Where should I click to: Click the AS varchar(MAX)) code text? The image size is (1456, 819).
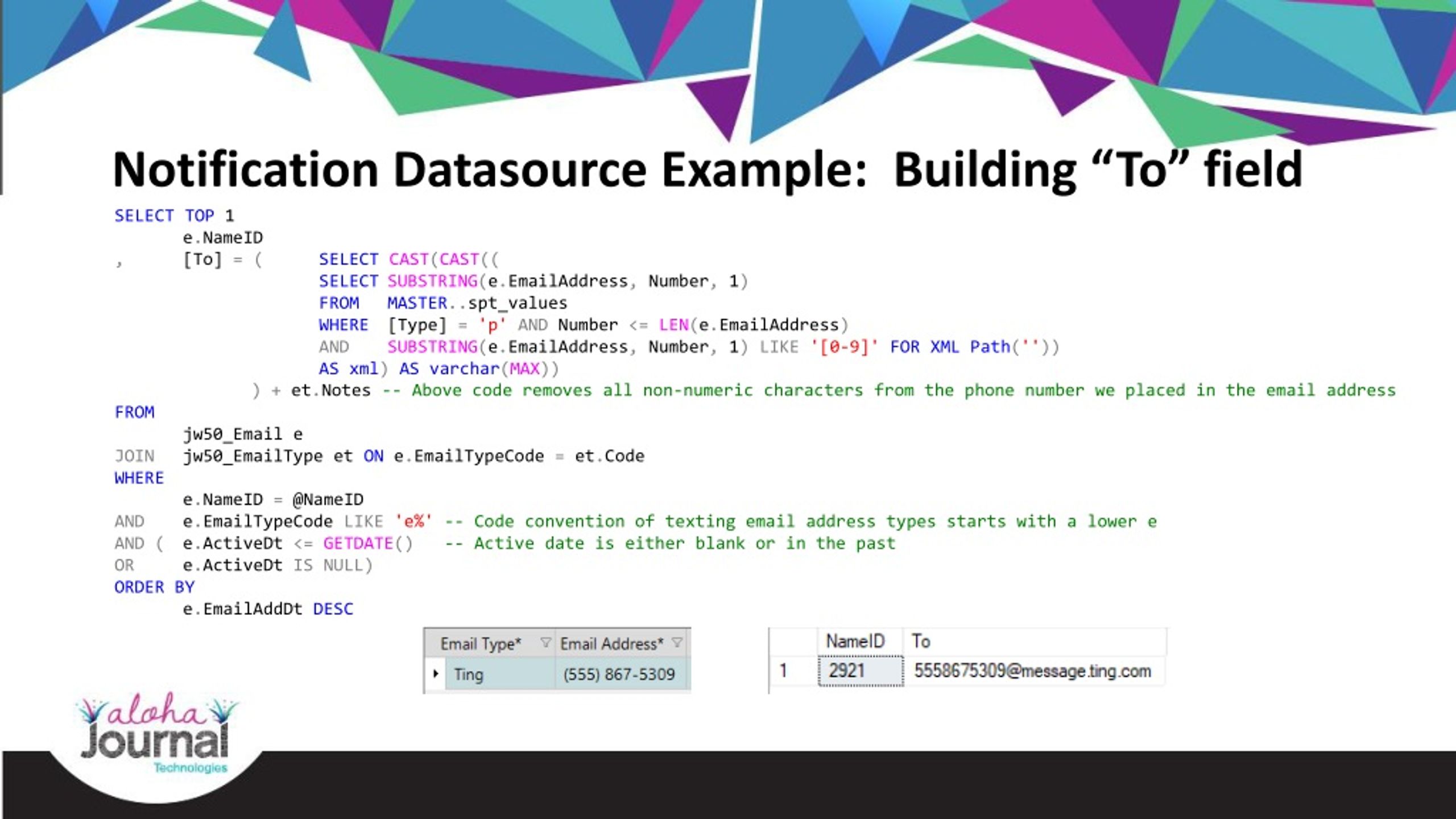[x=479, y=369]
